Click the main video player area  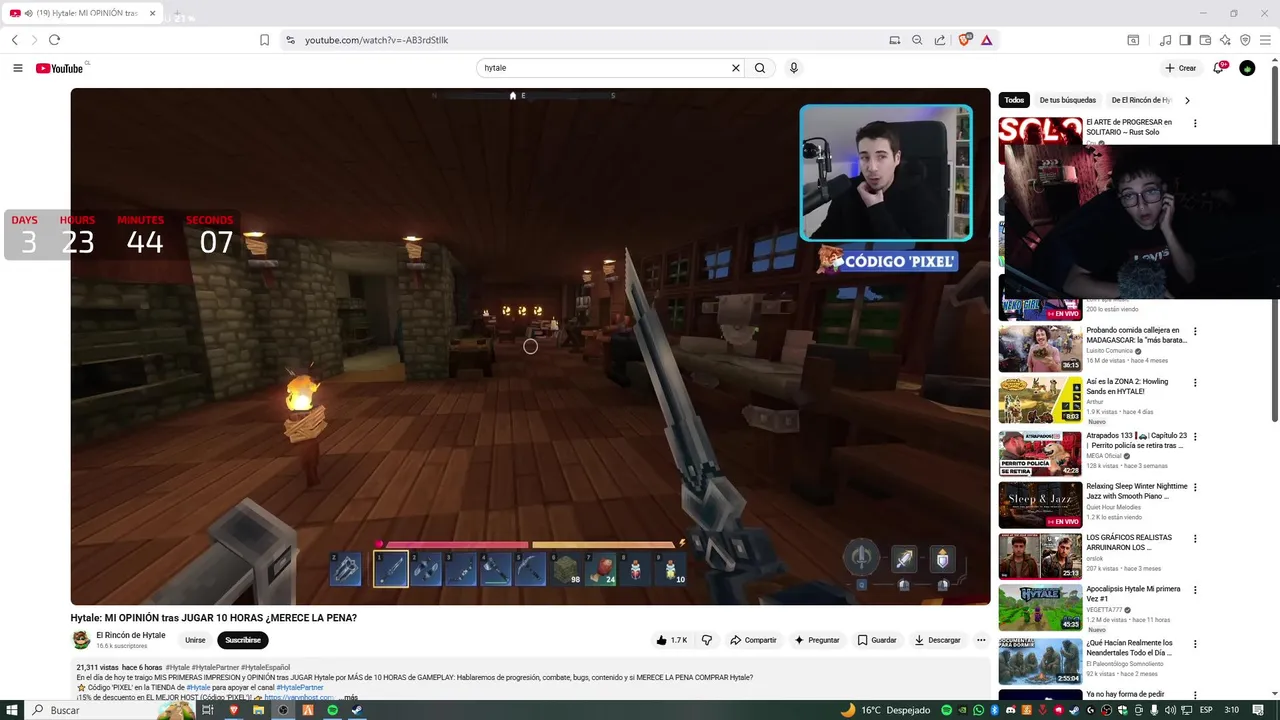530,346
